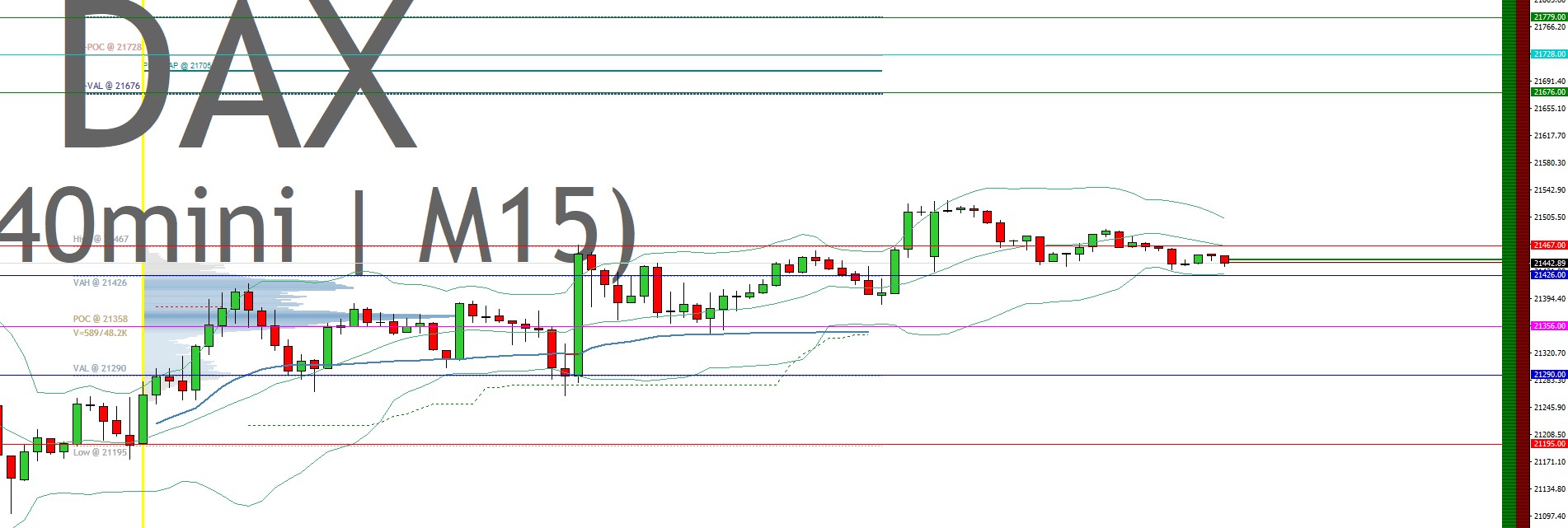The height and width of the screenshot is (528, 1568).
Task: Click the 21394.40 axis price label
Action: (1549, 299)
